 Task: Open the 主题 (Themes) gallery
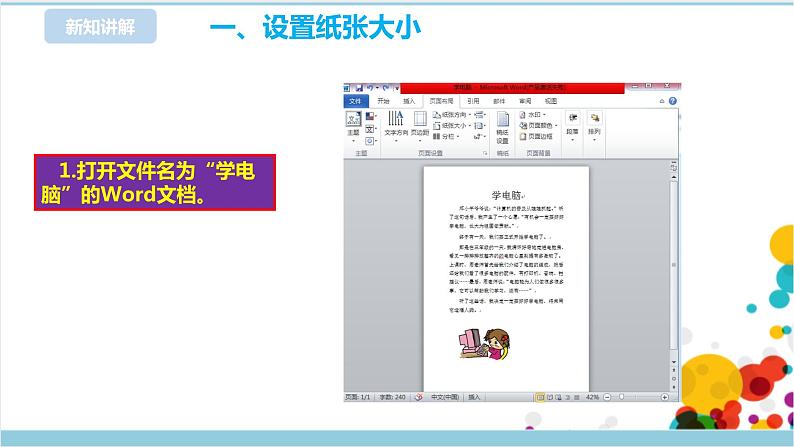click(x=353, y=126)
